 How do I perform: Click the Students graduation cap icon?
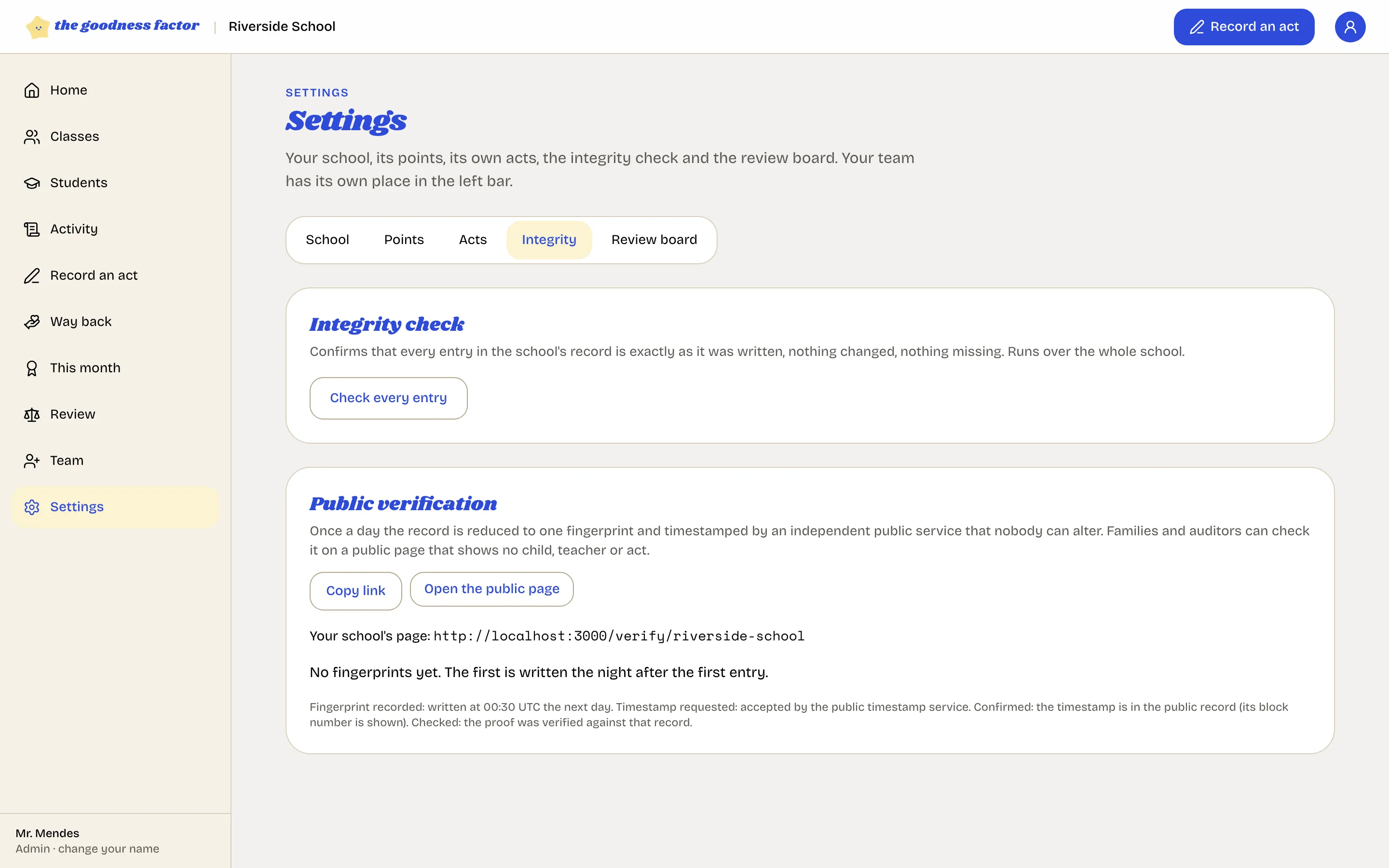[31, 183]
